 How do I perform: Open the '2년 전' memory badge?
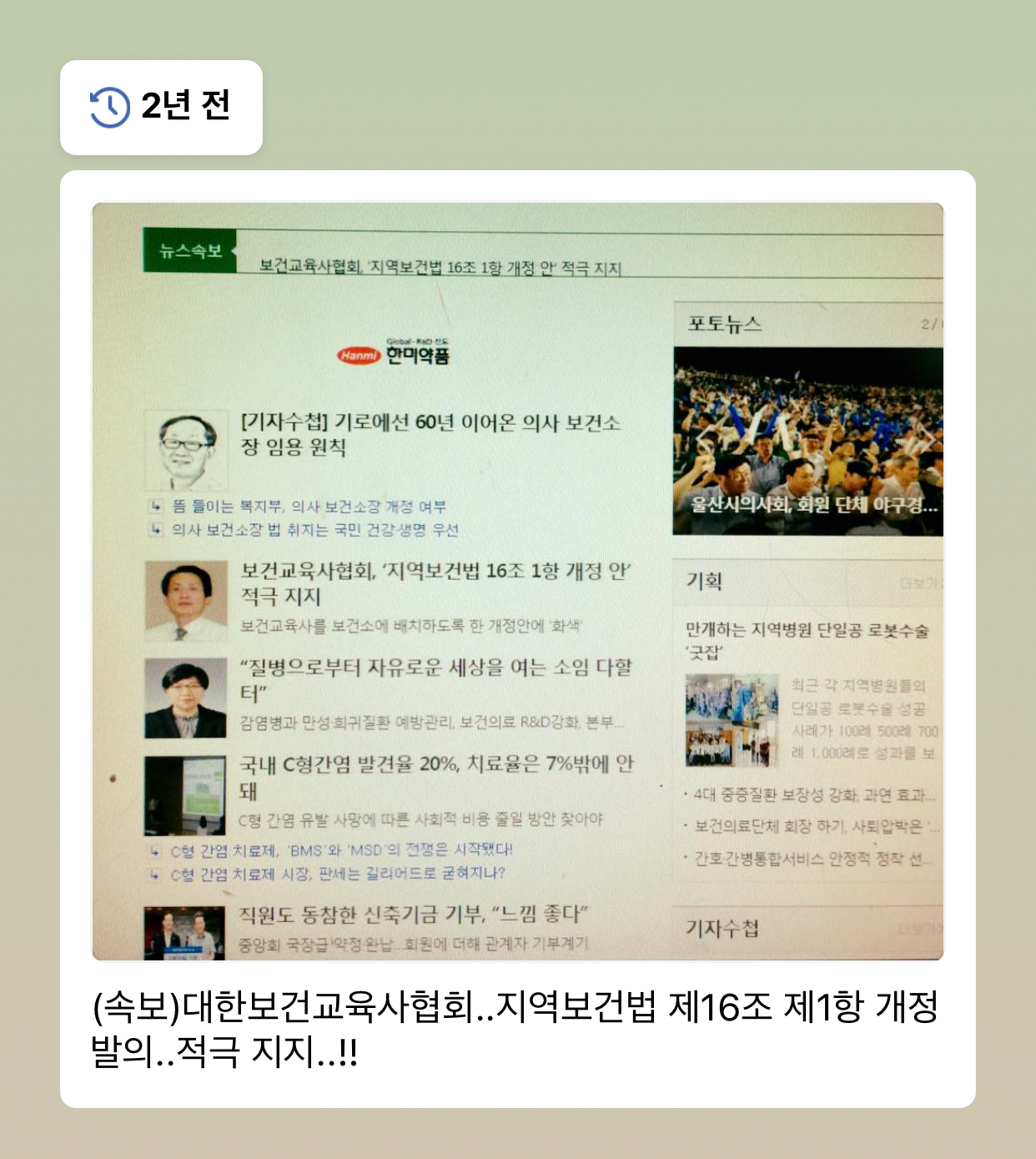click(x=161, y=107)
